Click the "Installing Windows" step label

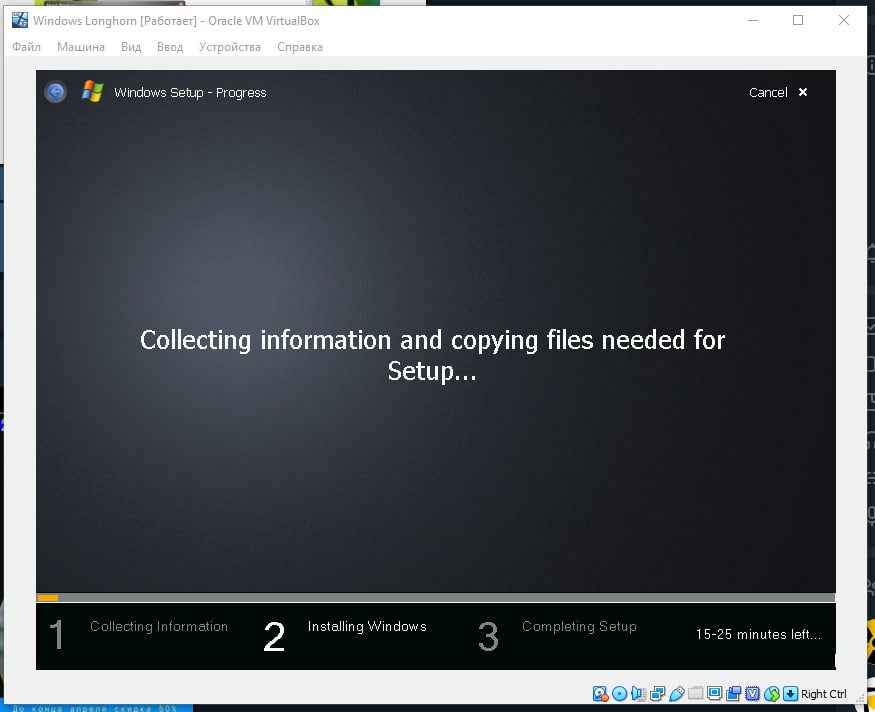click(367, 626)
